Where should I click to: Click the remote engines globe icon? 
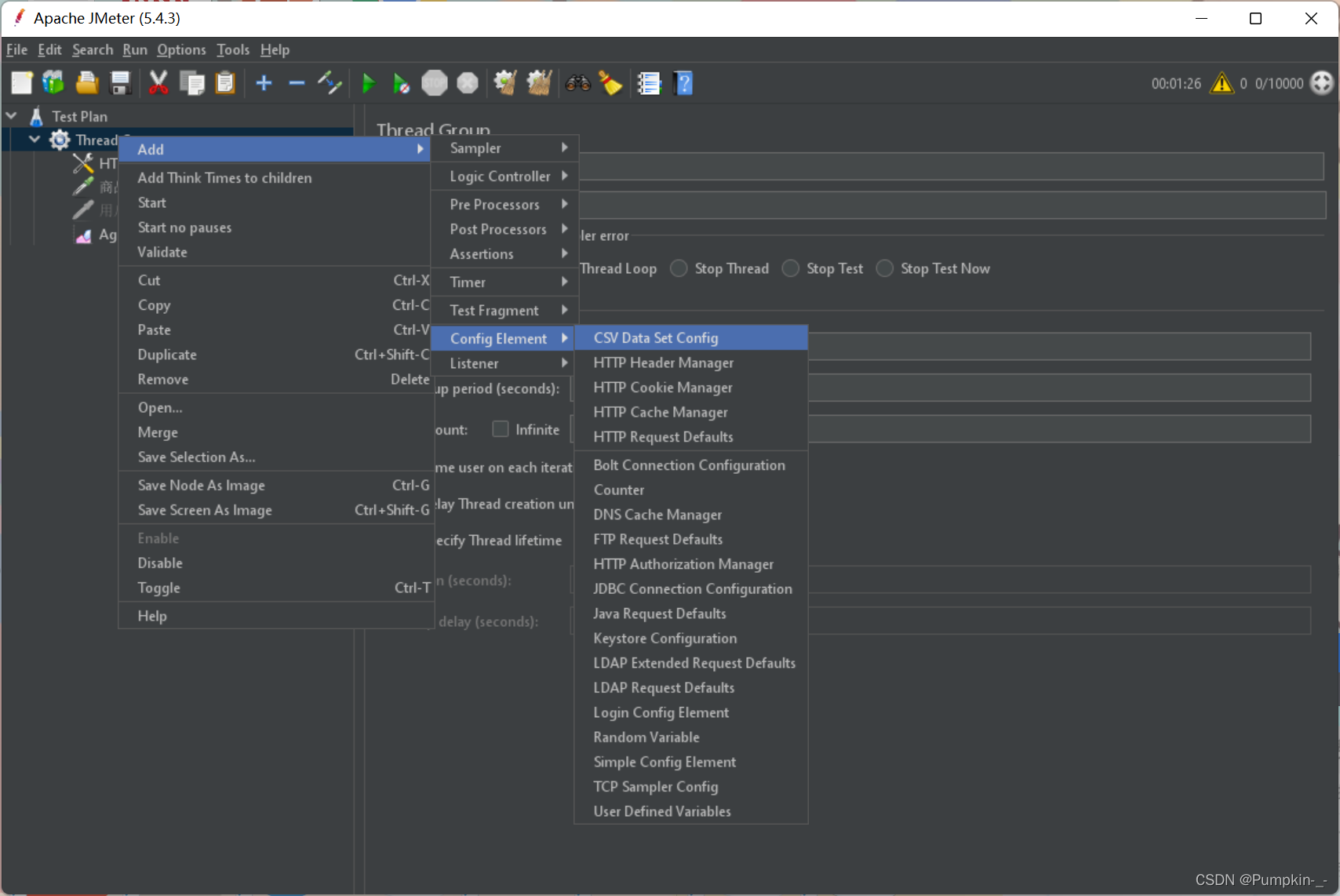[x=1322, y=82]
